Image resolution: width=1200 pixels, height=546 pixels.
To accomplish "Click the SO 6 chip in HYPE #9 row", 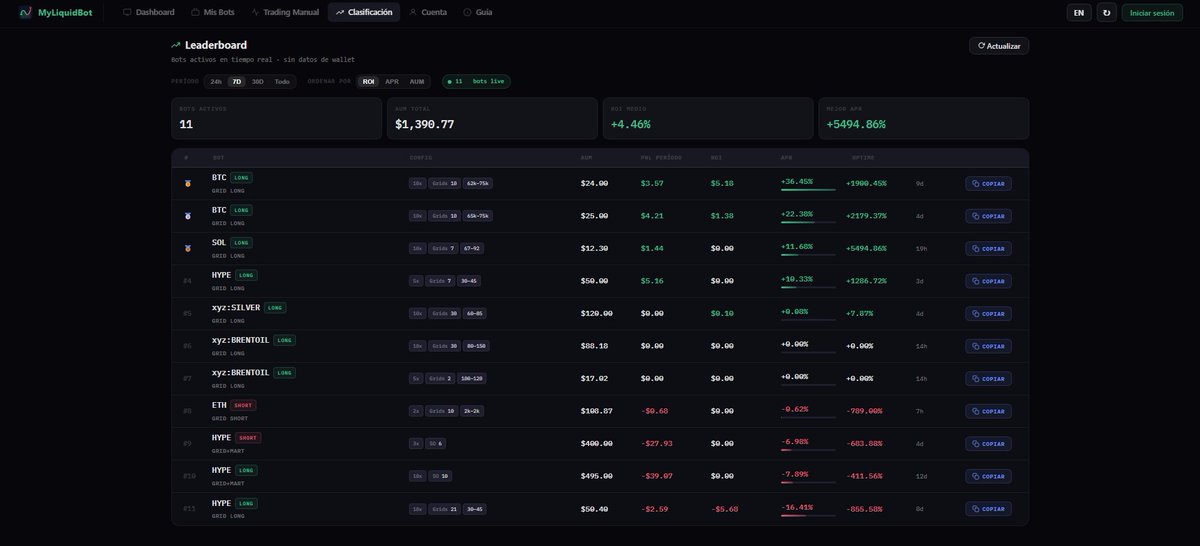I will [x=435, y=444].
